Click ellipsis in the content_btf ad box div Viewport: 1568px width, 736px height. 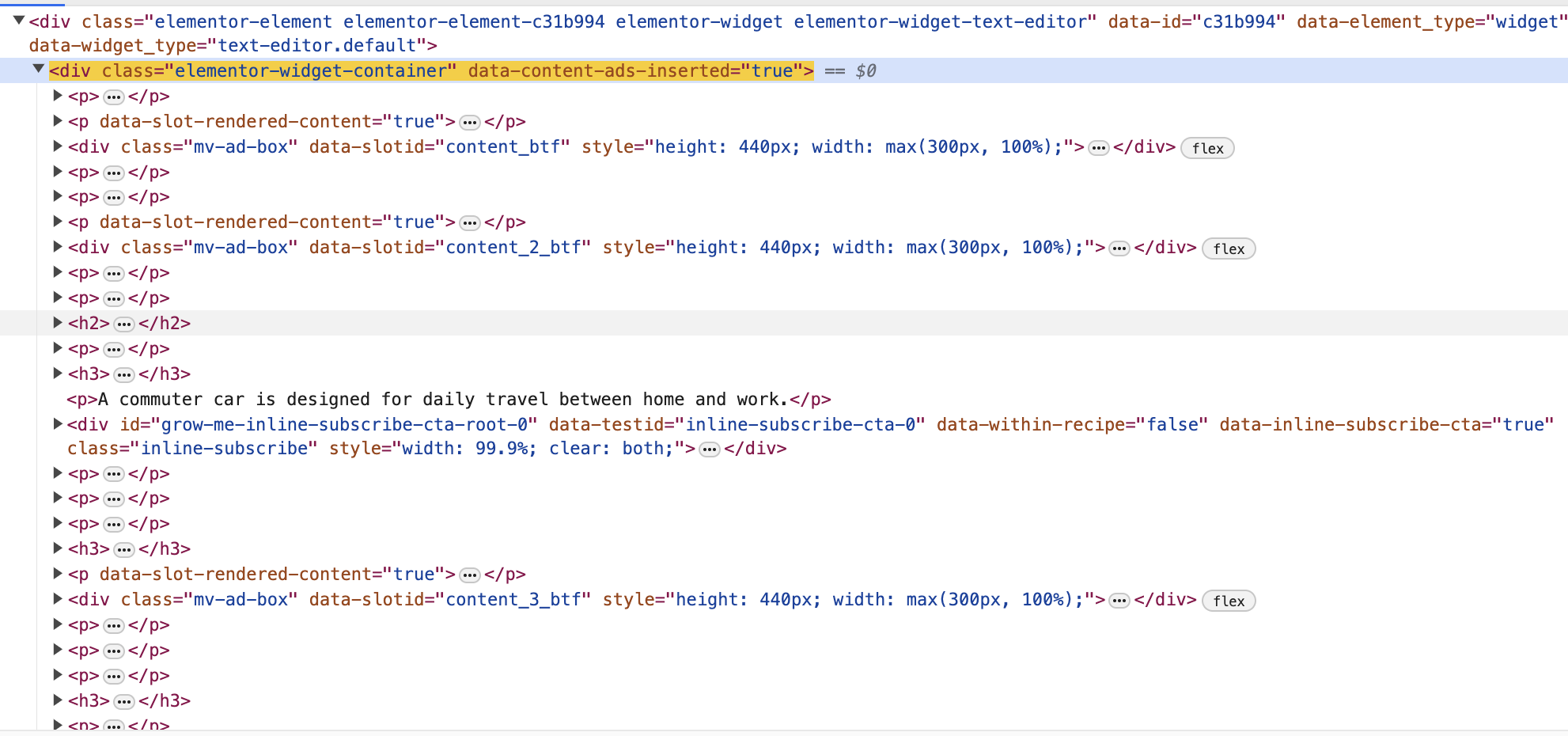1098,148
